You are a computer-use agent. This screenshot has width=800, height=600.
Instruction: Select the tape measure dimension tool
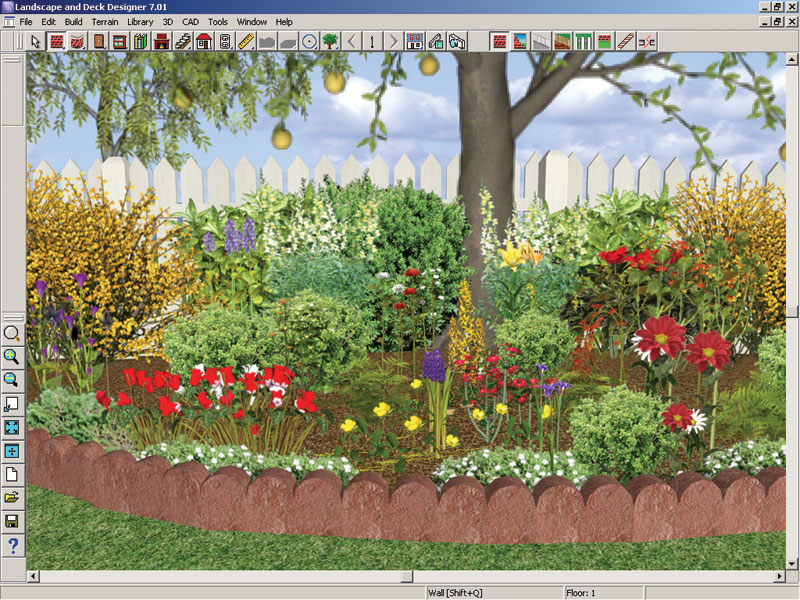click(246, 41)
